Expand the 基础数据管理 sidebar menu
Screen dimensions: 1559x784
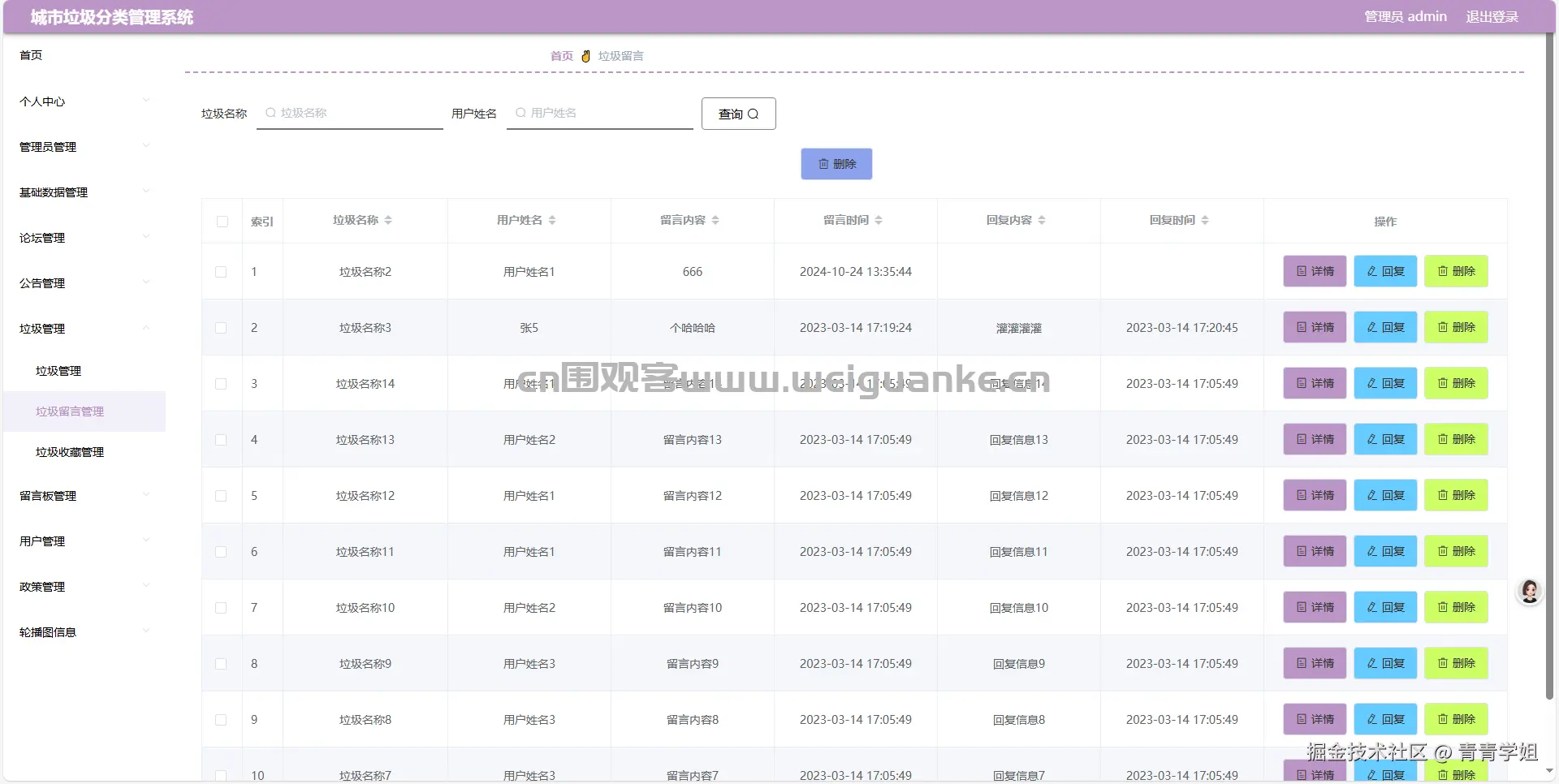(84, 192)
